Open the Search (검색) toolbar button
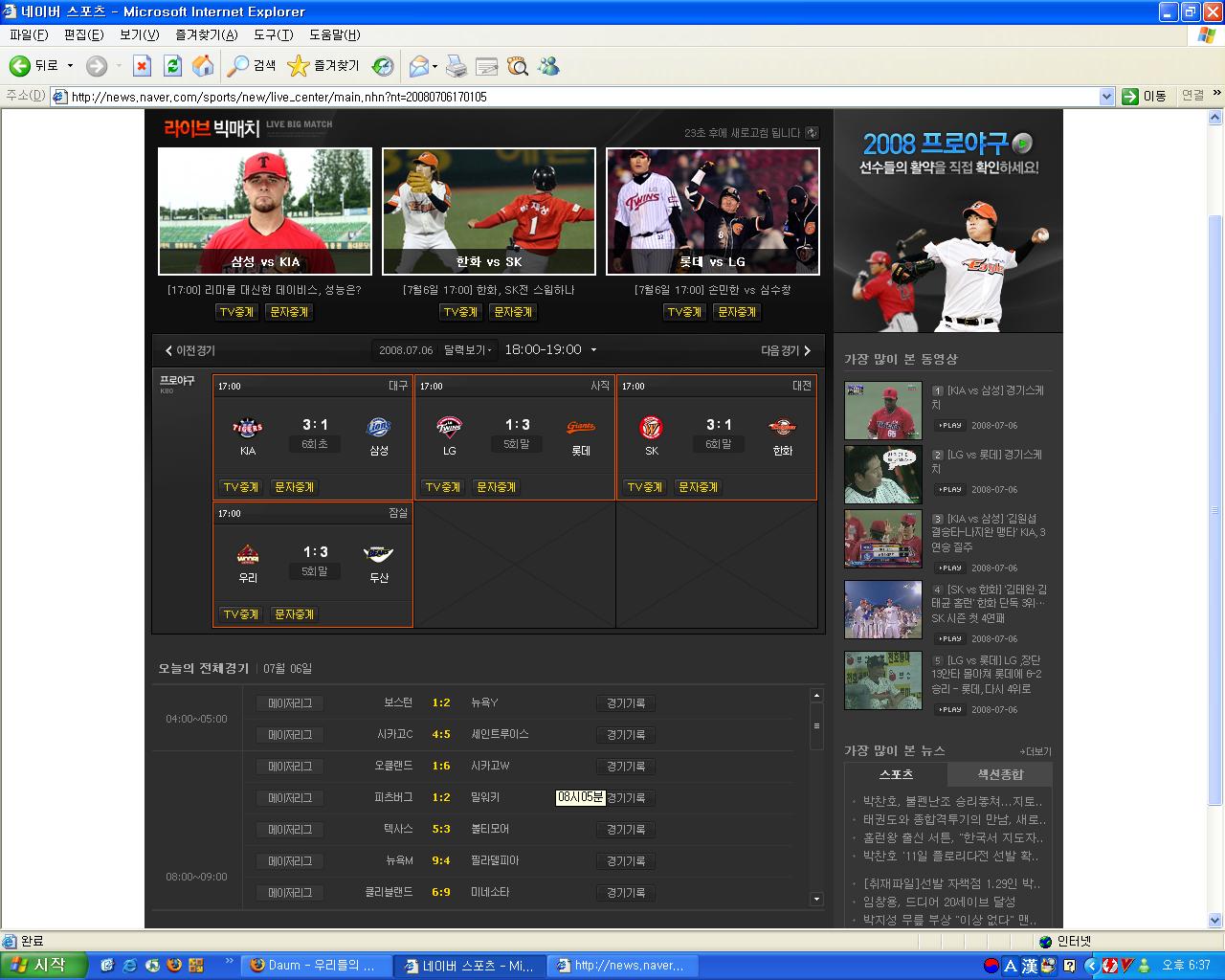1225x980 pixels. coord(252,66)
